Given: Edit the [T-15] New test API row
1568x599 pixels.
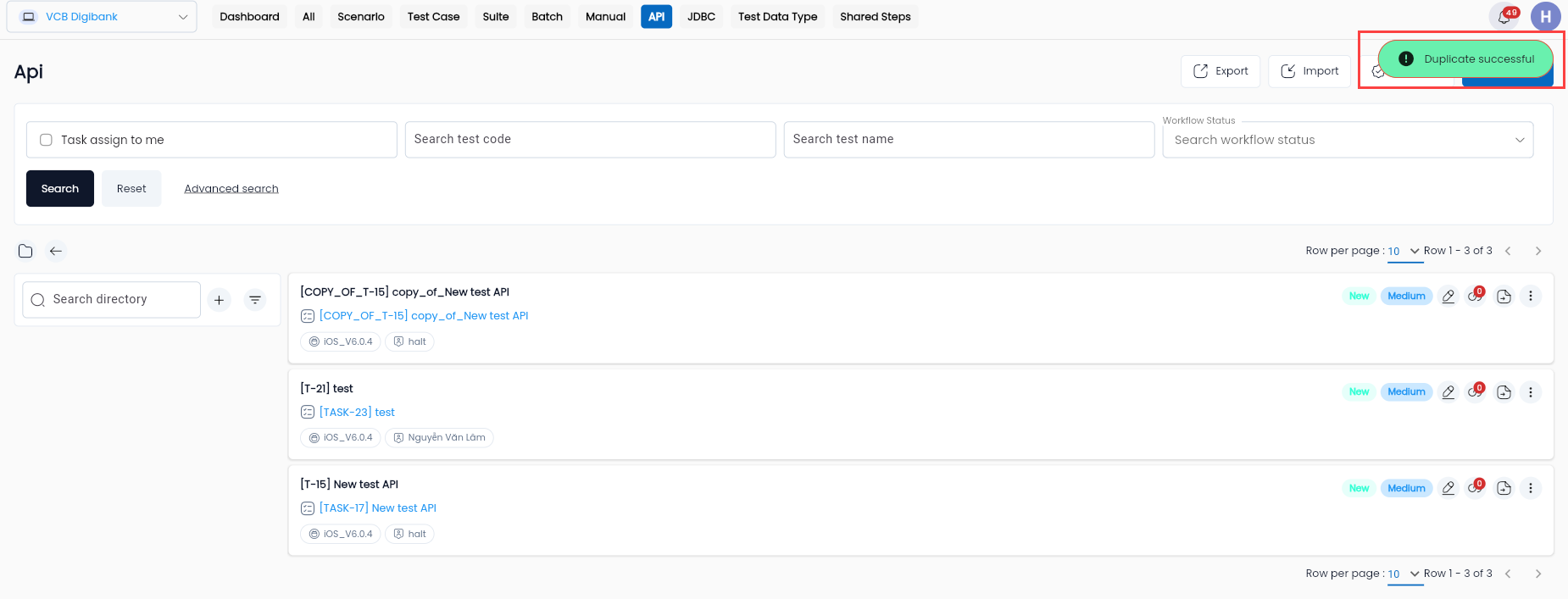Looking at the screenshot, I should [1448, 488].
